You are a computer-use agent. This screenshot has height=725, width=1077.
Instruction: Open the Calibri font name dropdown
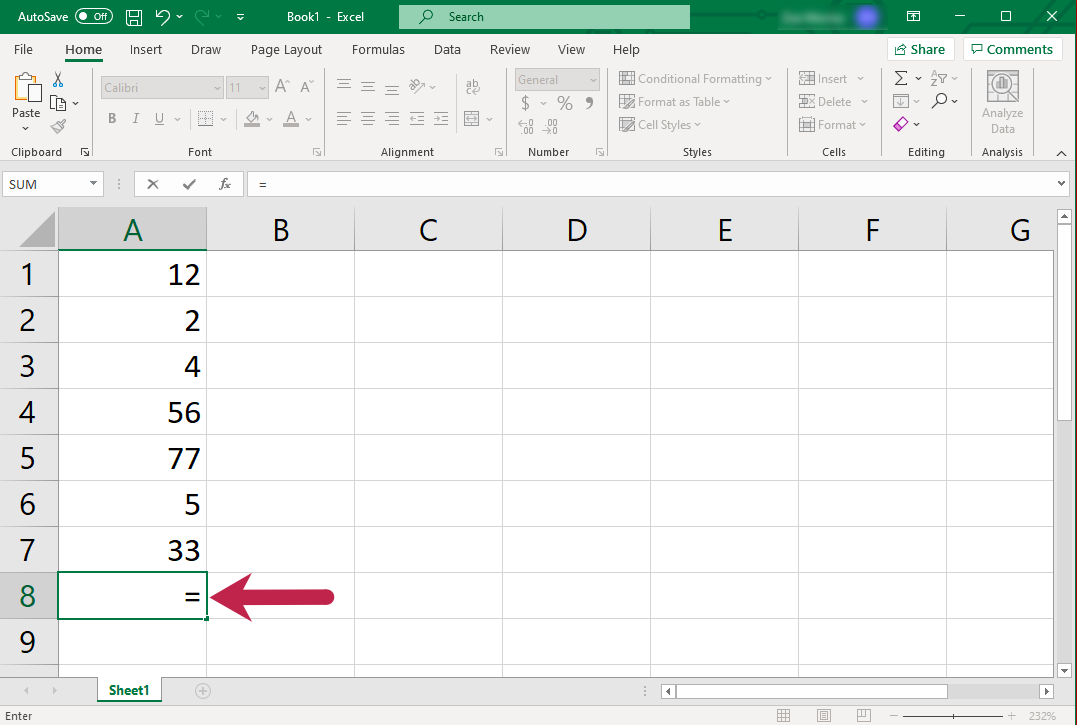pos(217,88)
